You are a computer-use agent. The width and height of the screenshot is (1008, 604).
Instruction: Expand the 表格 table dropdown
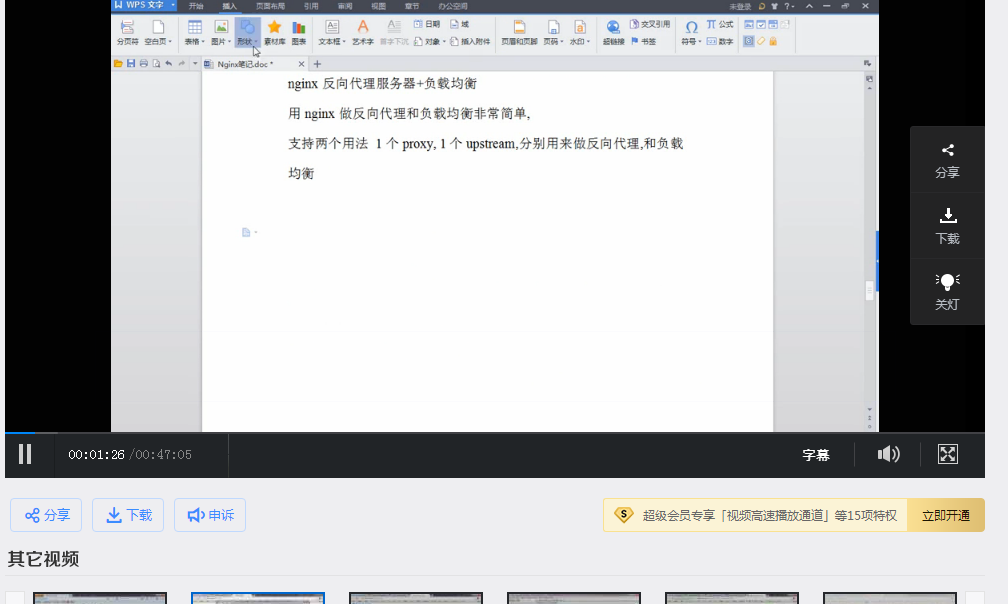(x=194, y=33)
